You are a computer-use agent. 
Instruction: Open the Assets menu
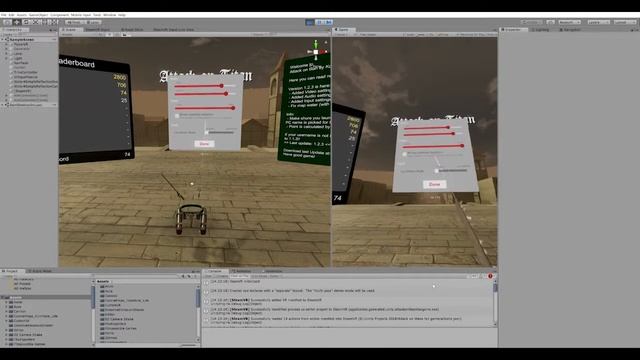click(22, 15)
